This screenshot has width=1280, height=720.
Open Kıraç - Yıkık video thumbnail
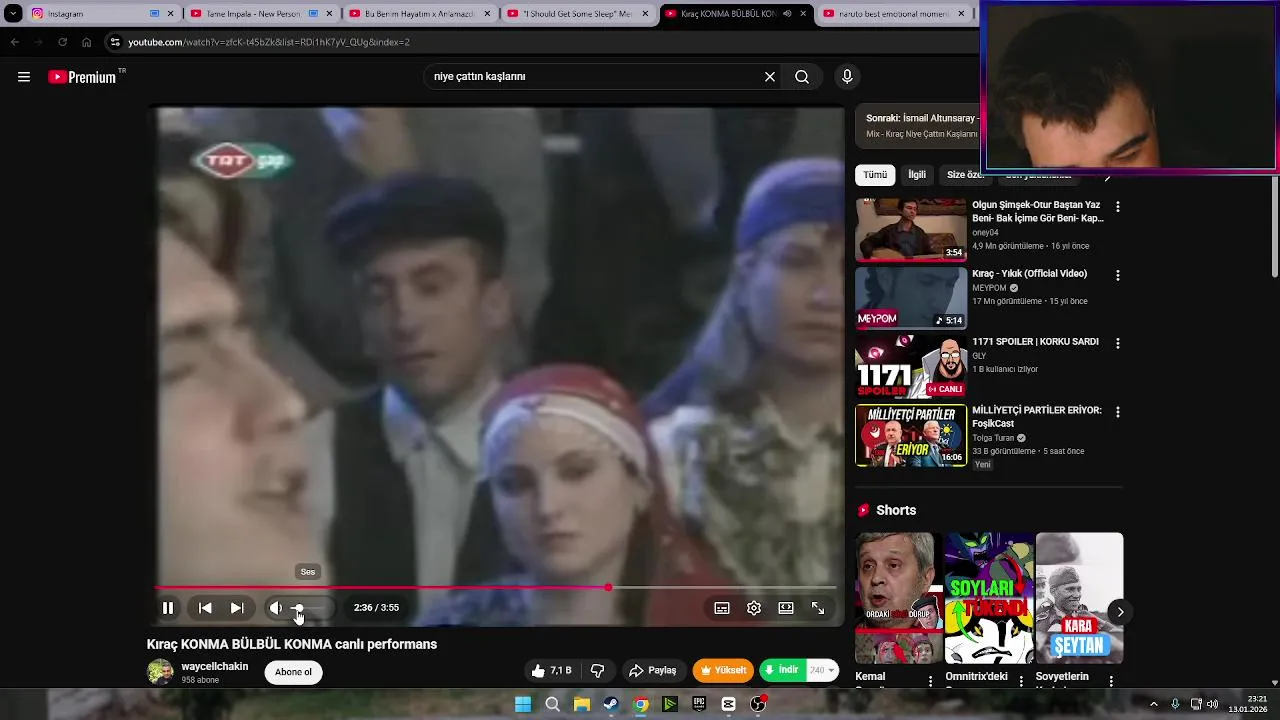tap(911, 298)
